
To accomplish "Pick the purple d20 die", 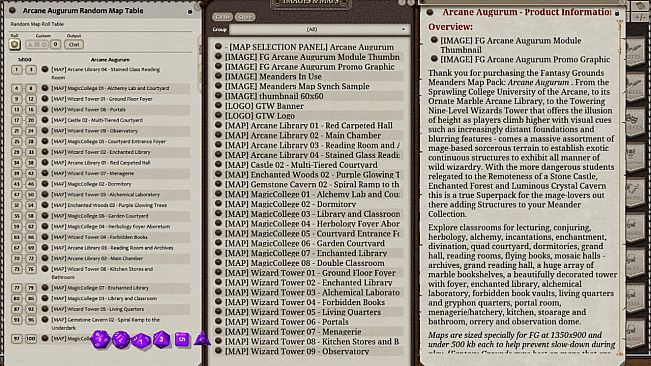I will point(100,339).
